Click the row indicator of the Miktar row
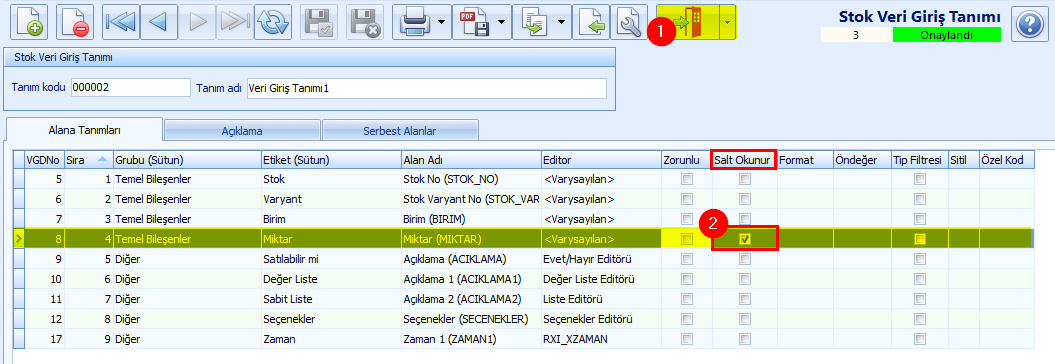 click(x=19, y=239)
